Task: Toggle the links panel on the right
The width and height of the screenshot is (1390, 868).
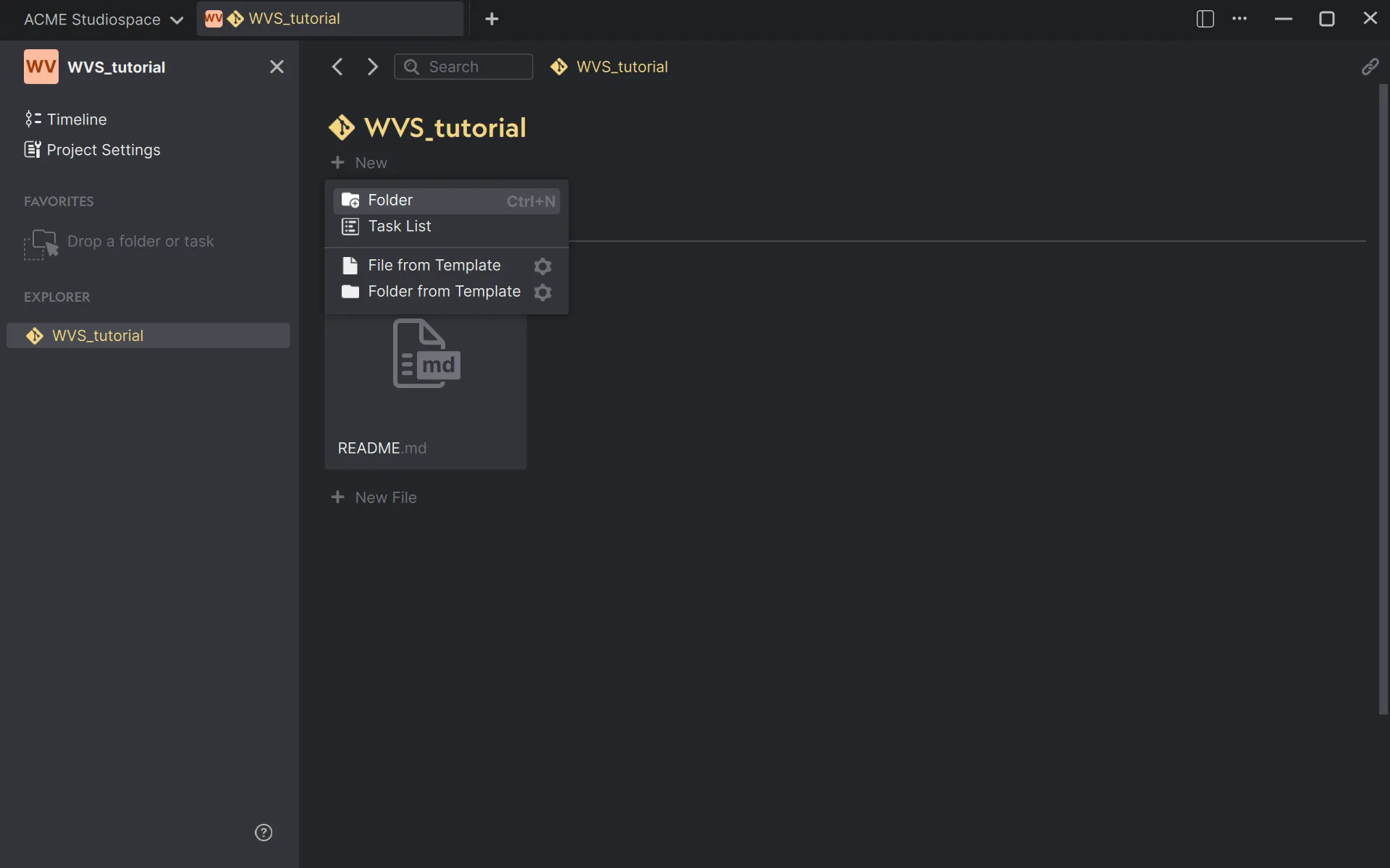Action: click(x=1370, y=66)
